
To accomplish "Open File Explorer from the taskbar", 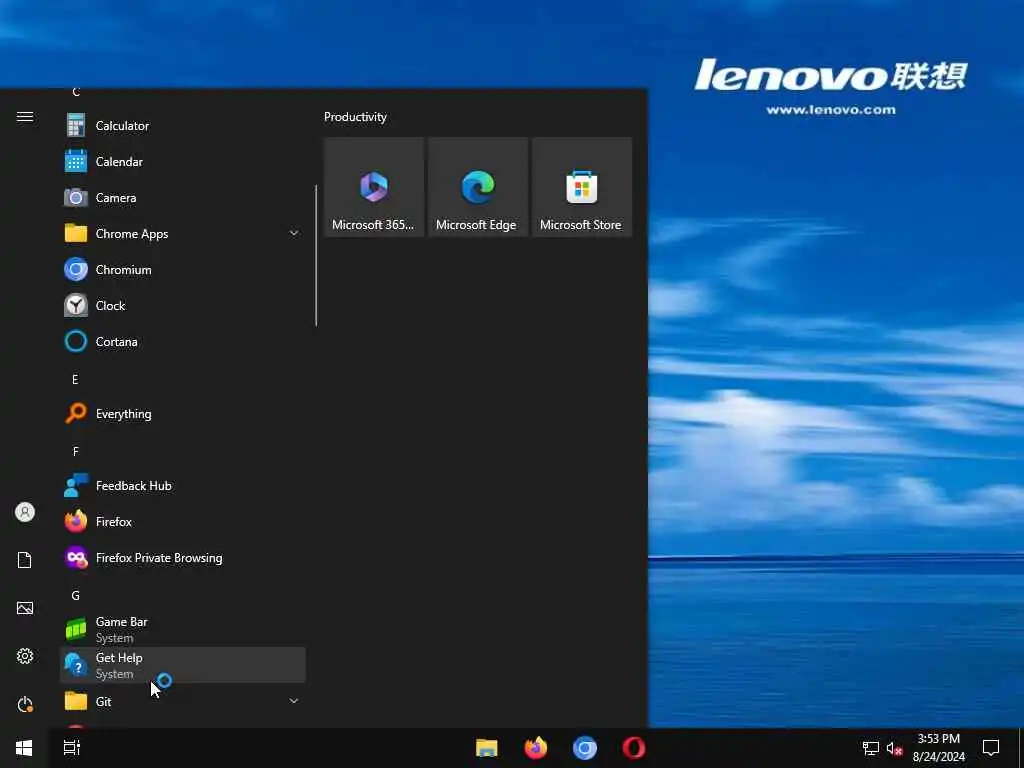I will point(487,748).
